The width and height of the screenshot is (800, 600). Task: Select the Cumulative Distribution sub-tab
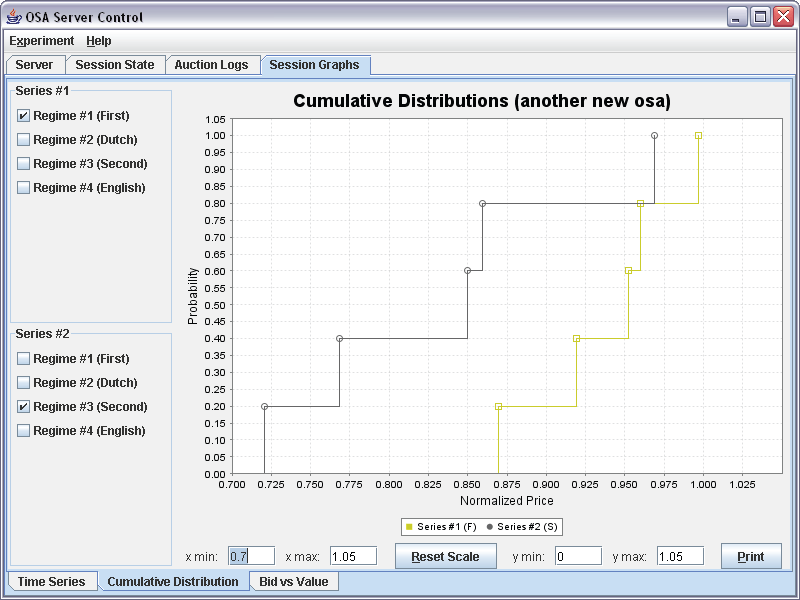click(x=173, y=581)
